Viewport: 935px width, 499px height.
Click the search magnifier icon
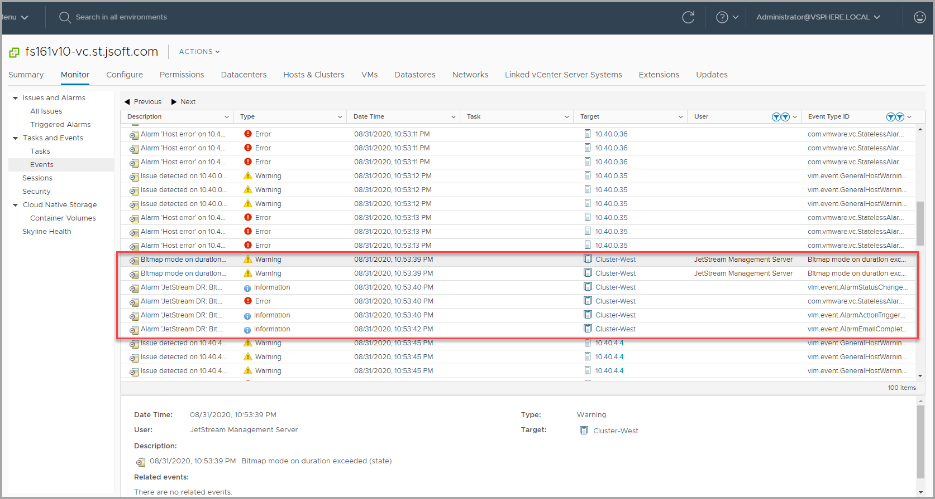65,17
